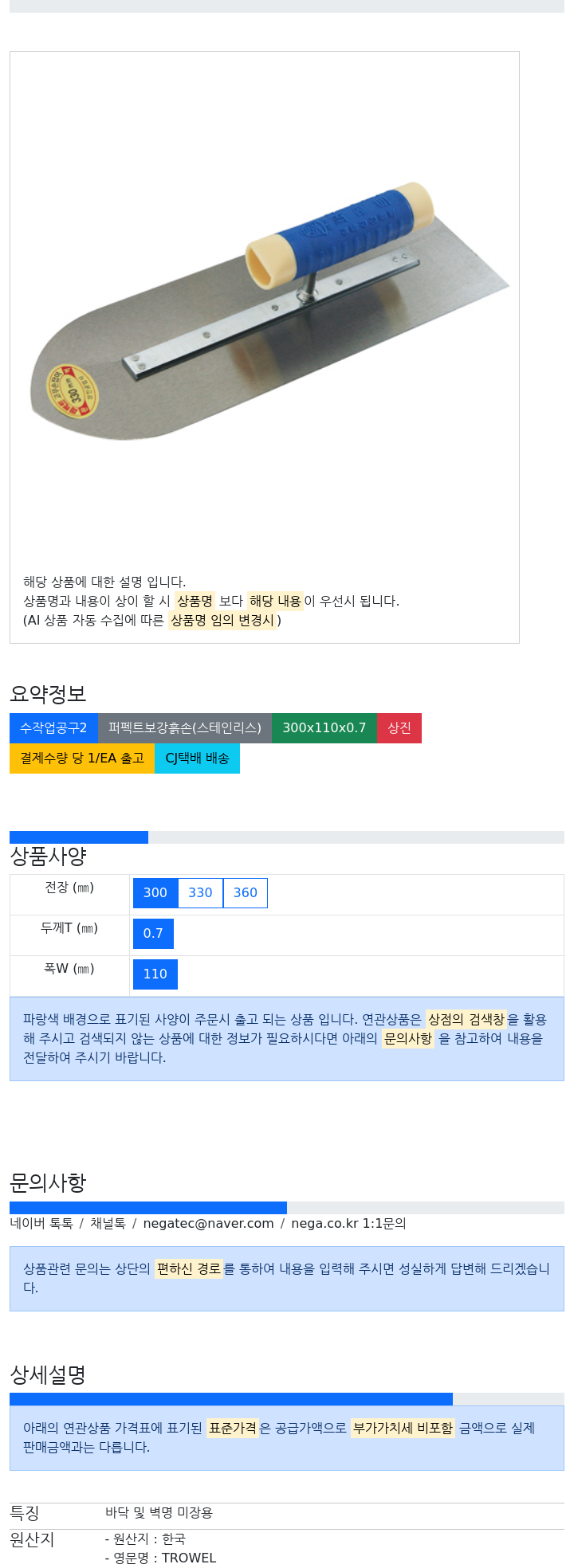Open 채널톡 inquiry link
This screenshot has width=574, height=1568.
(108, 1223)
